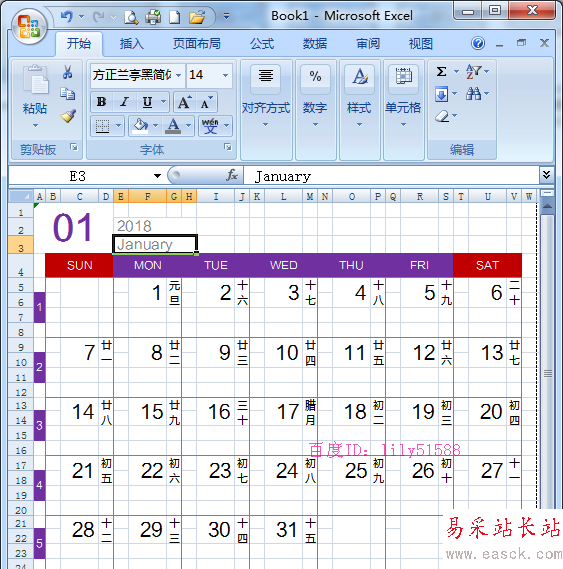The image size is (563, 569).
Task: Open the 数据 tab
Action: pyautogui.click(x=315, y=44)
